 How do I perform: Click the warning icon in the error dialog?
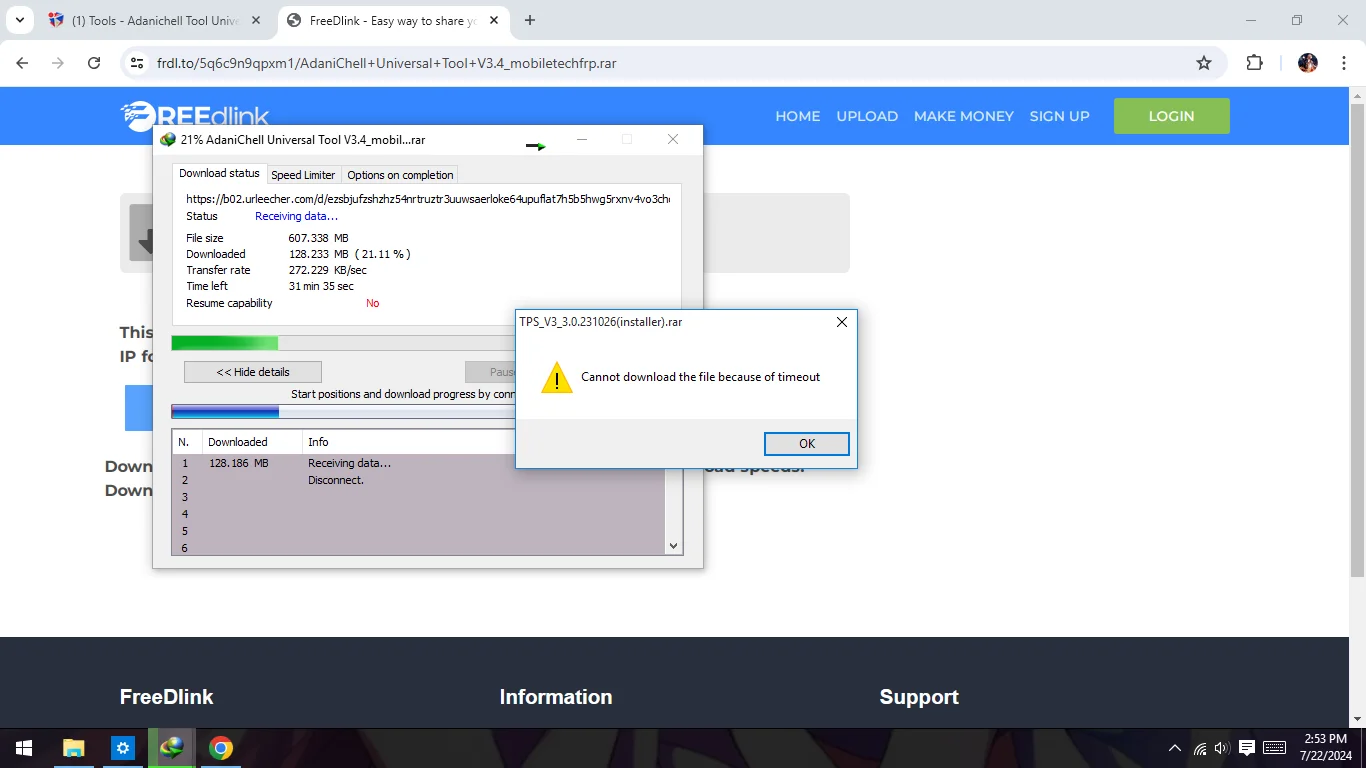coord(557,378)
